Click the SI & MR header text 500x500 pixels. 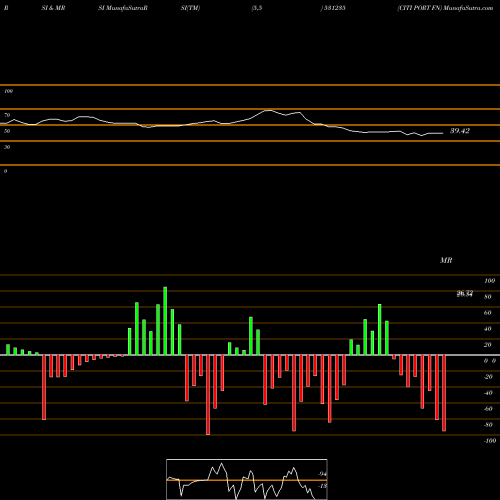pos(53,8)
